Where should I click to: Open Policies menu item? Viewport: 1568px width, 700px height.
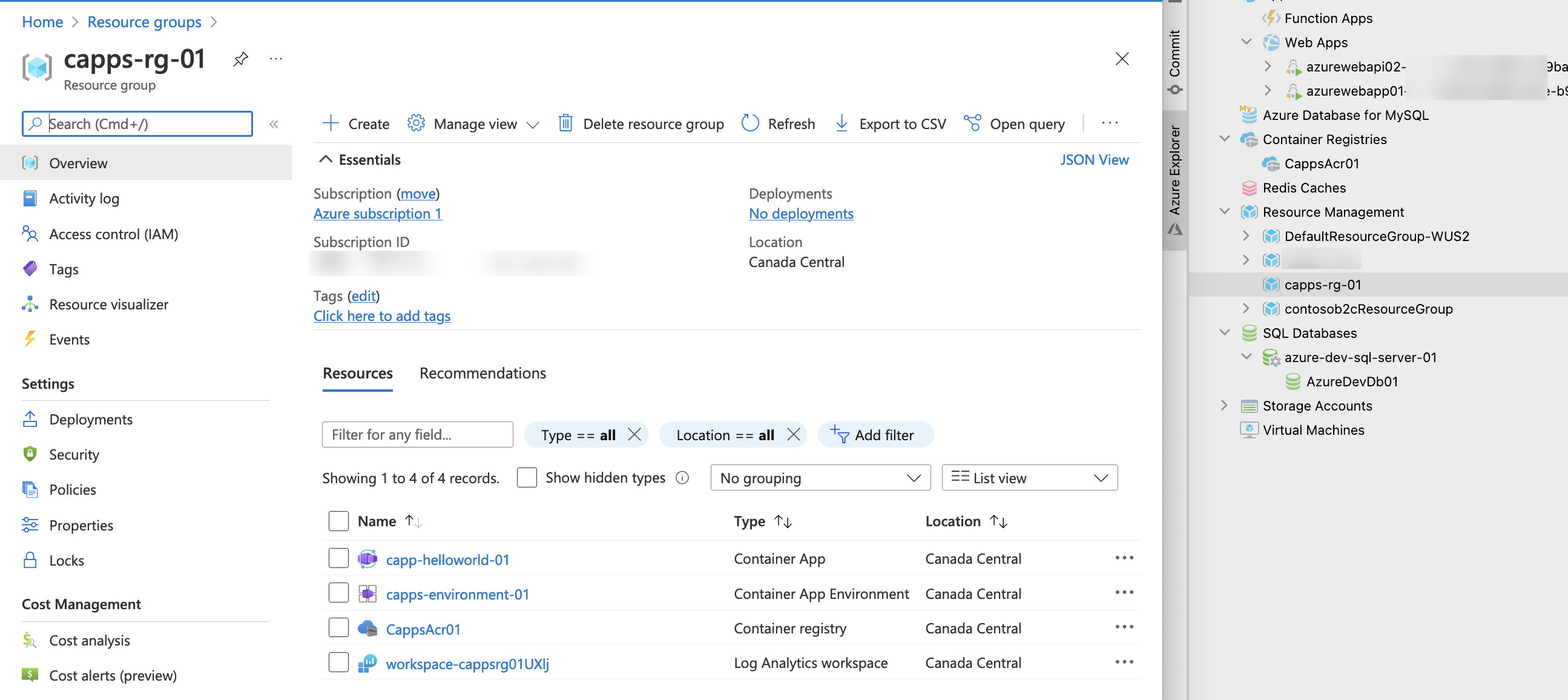coord(73,489)
